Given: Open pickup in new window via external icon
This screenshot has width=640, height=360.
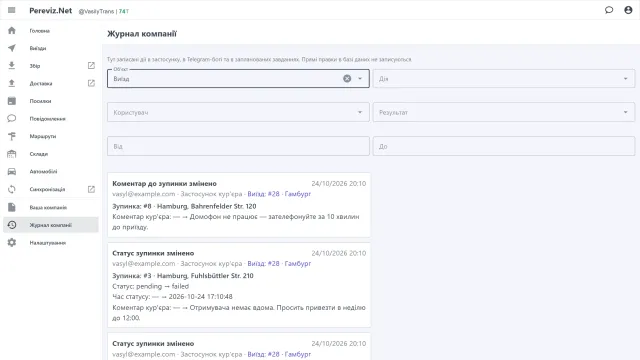Looking at the screenshot, I should (x=91, y=65).
